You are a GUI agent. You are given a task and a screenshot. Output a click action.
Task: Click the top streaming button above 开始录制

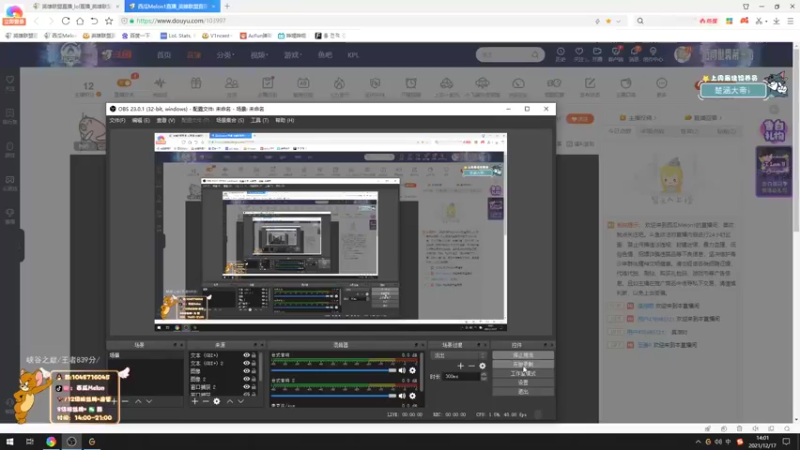coord(523,355)
